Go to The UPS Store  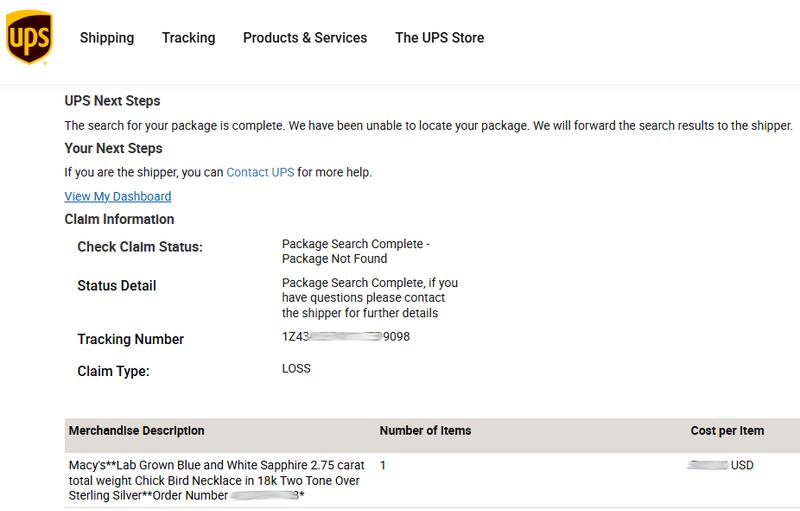439,38
